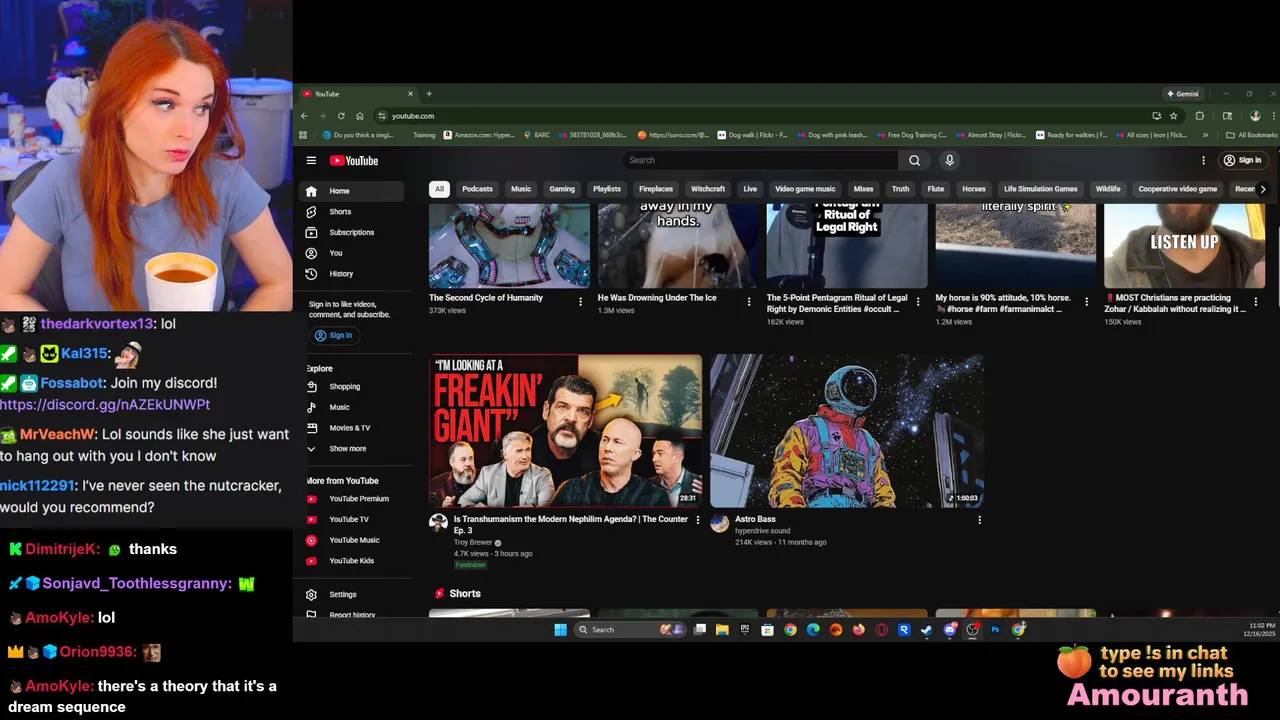Click the browser Back arrow
The width and height of the screenshot is (1280, 720).
(304, 116)
